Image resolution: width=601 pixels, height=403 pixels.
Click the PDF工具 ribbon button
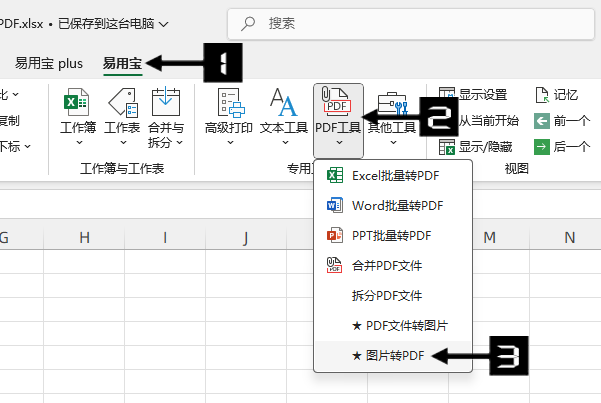pos(337,104)
